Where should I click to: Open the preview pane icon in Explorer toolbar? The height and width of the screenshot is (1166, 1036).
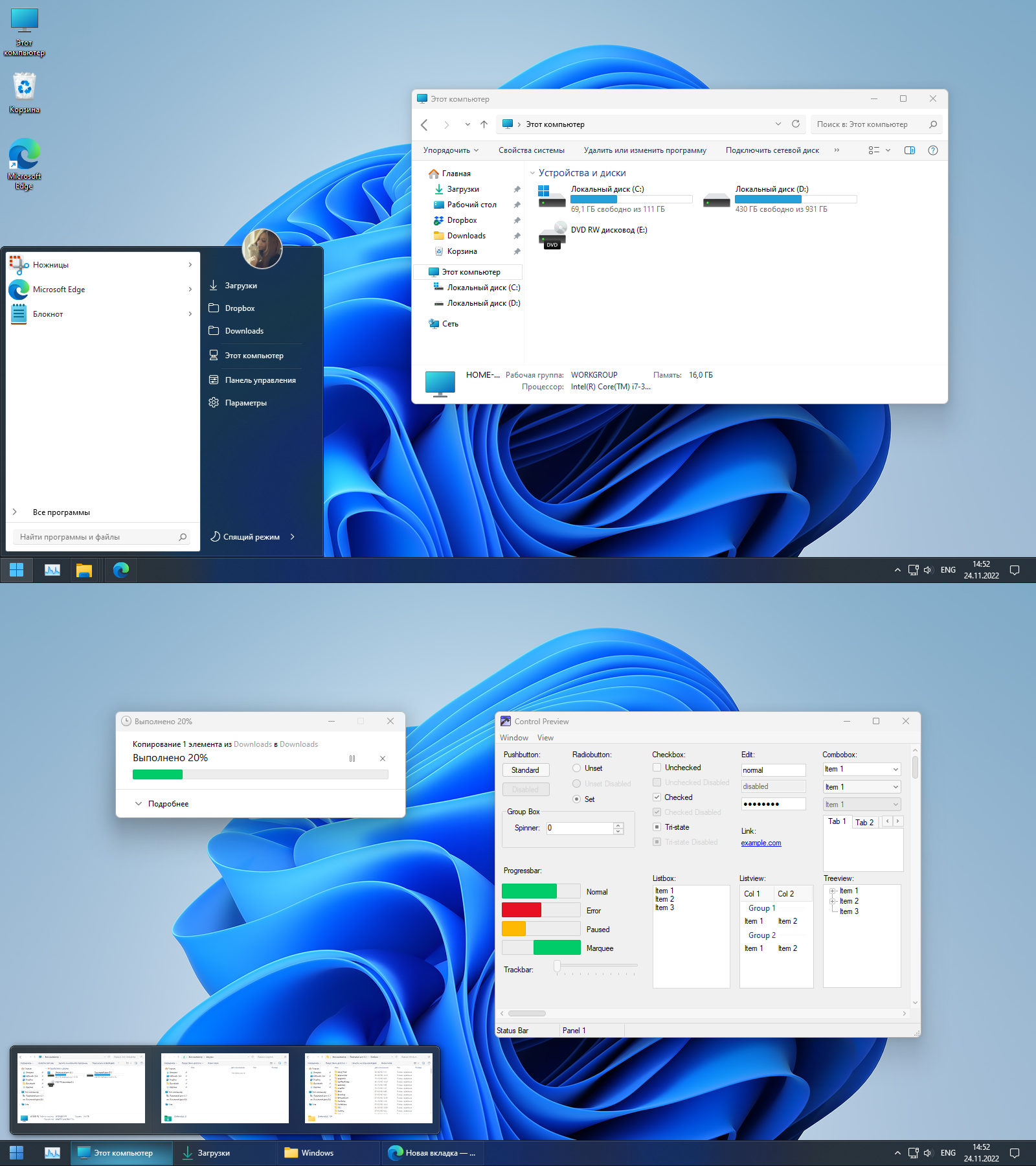[x=909, y=150]
